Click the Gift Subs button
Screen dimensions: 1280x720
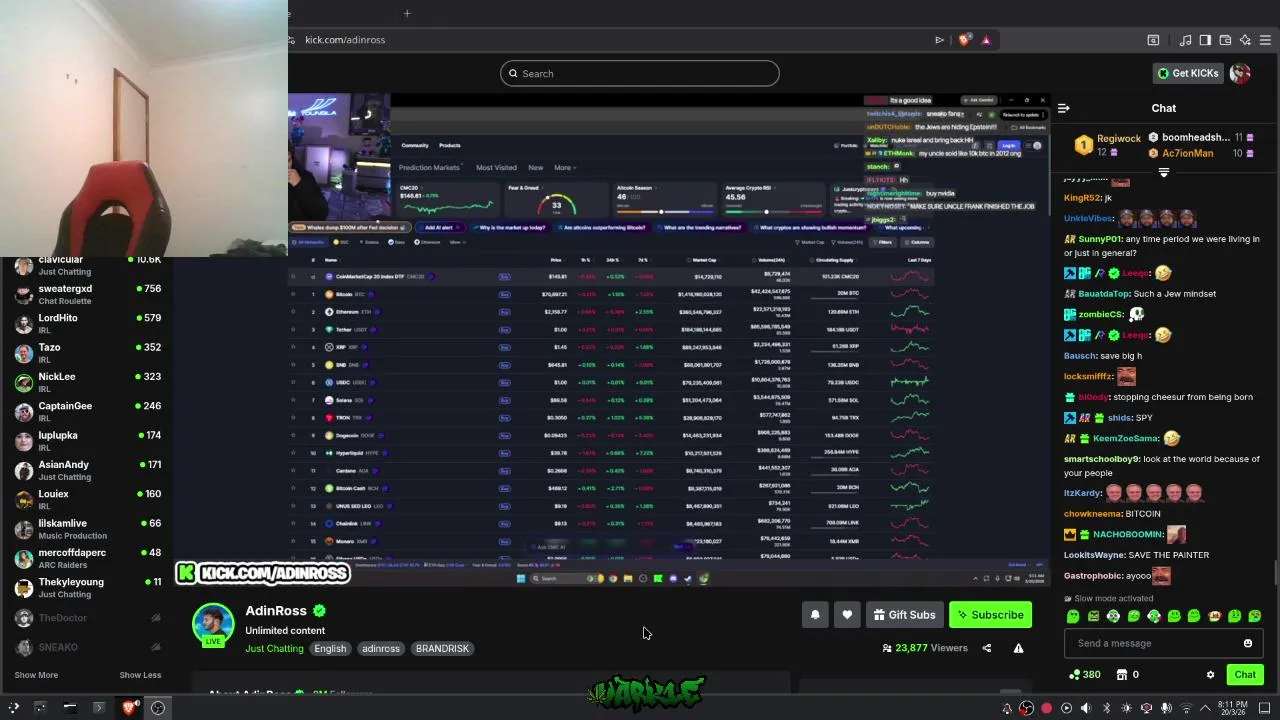click(x=904, y=615)
